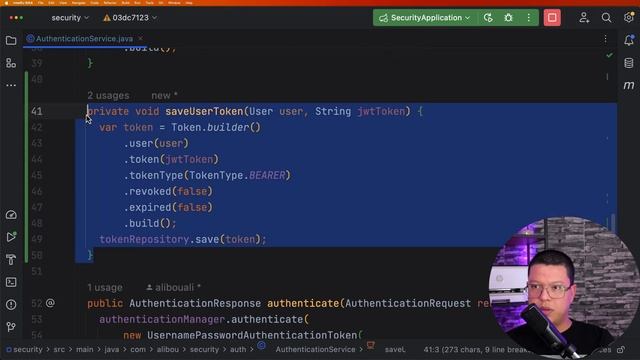Click the green inspections checkmark widget

click(x=609, y=55)
